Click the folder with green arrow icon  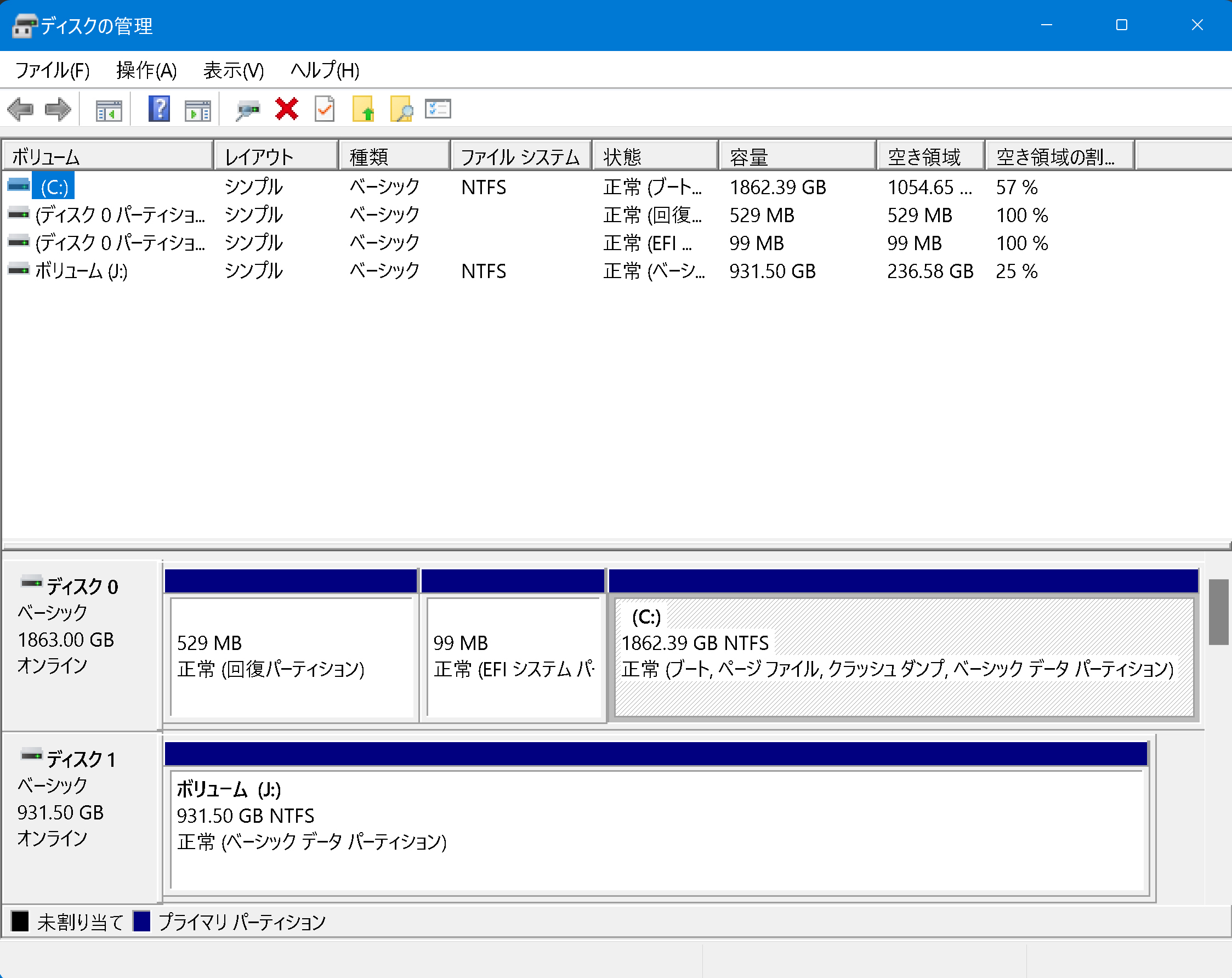click(x=364, y=109)
